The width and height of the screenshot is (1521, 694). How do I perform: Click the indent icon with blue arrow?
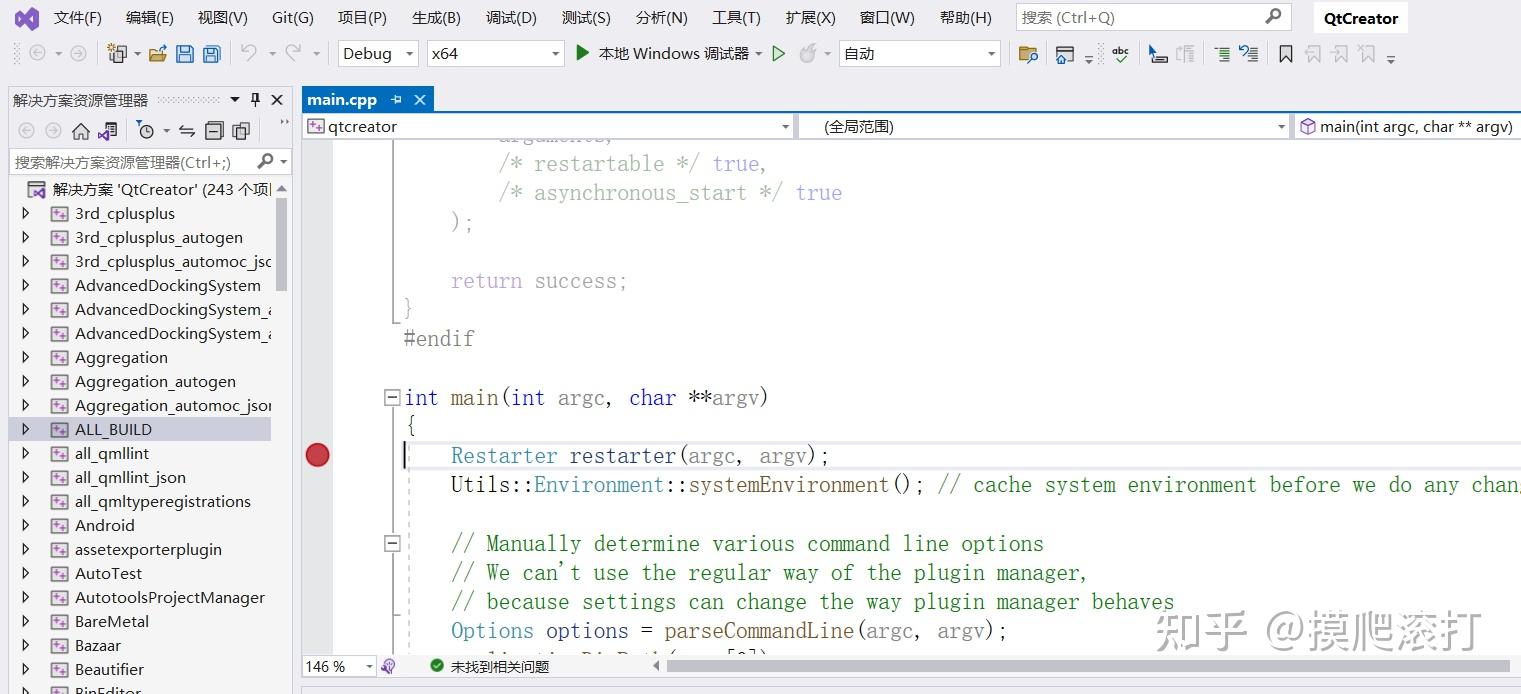pos(1249,54)
